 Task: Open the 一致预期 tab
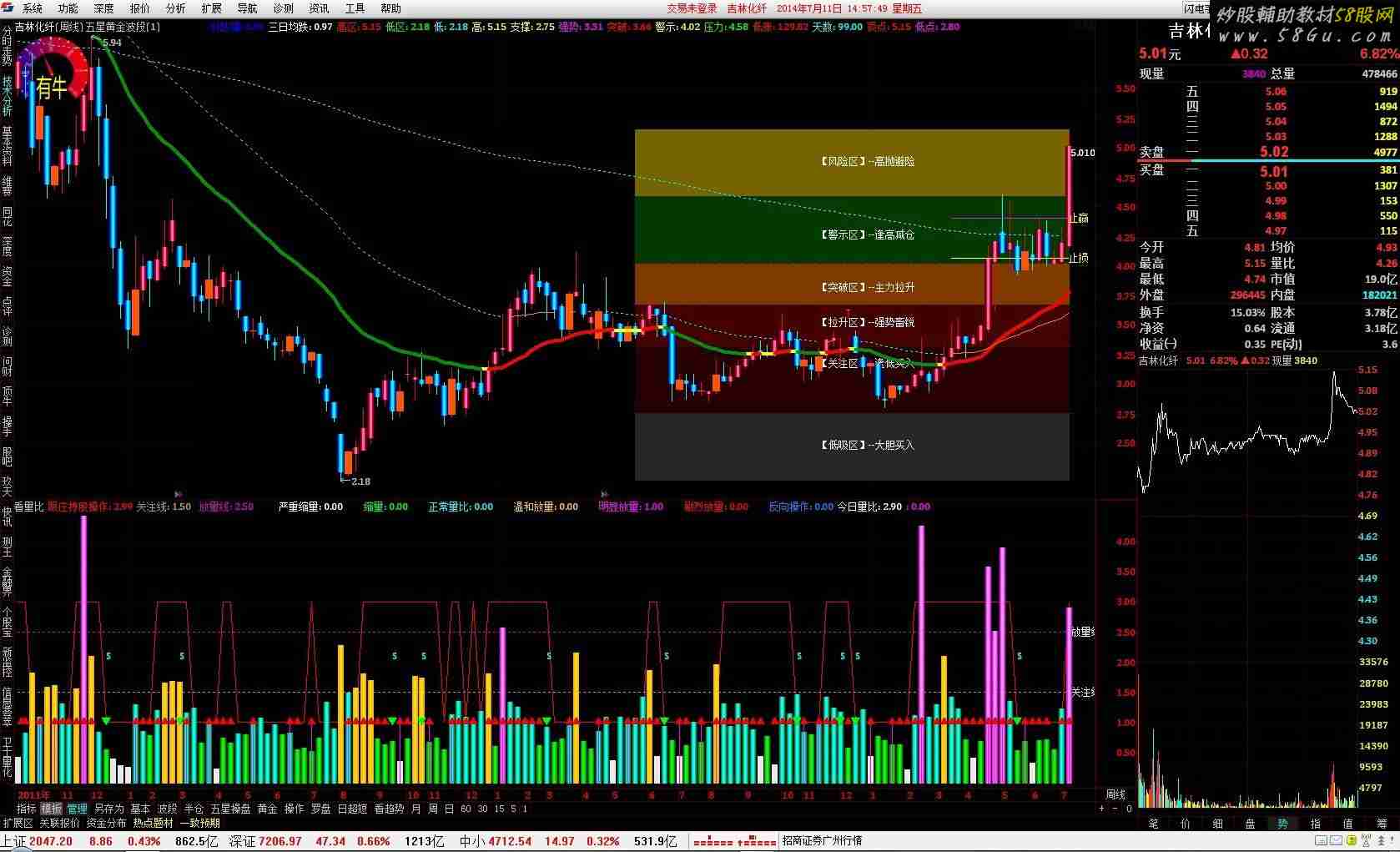tap(199, 823)
